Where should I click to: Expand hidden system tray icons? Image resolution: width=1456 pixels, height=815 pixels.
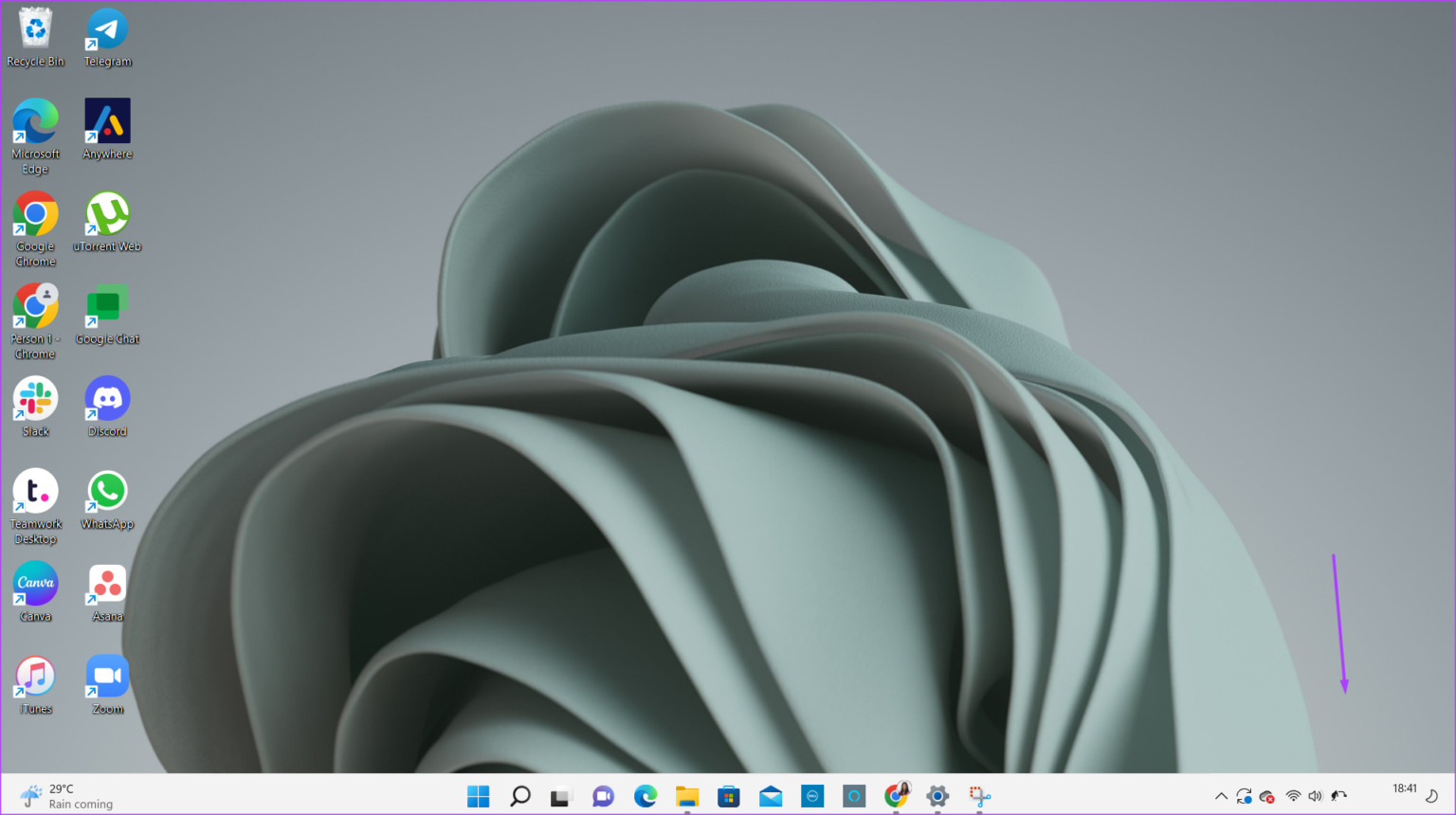click(x=1222, y=796)
